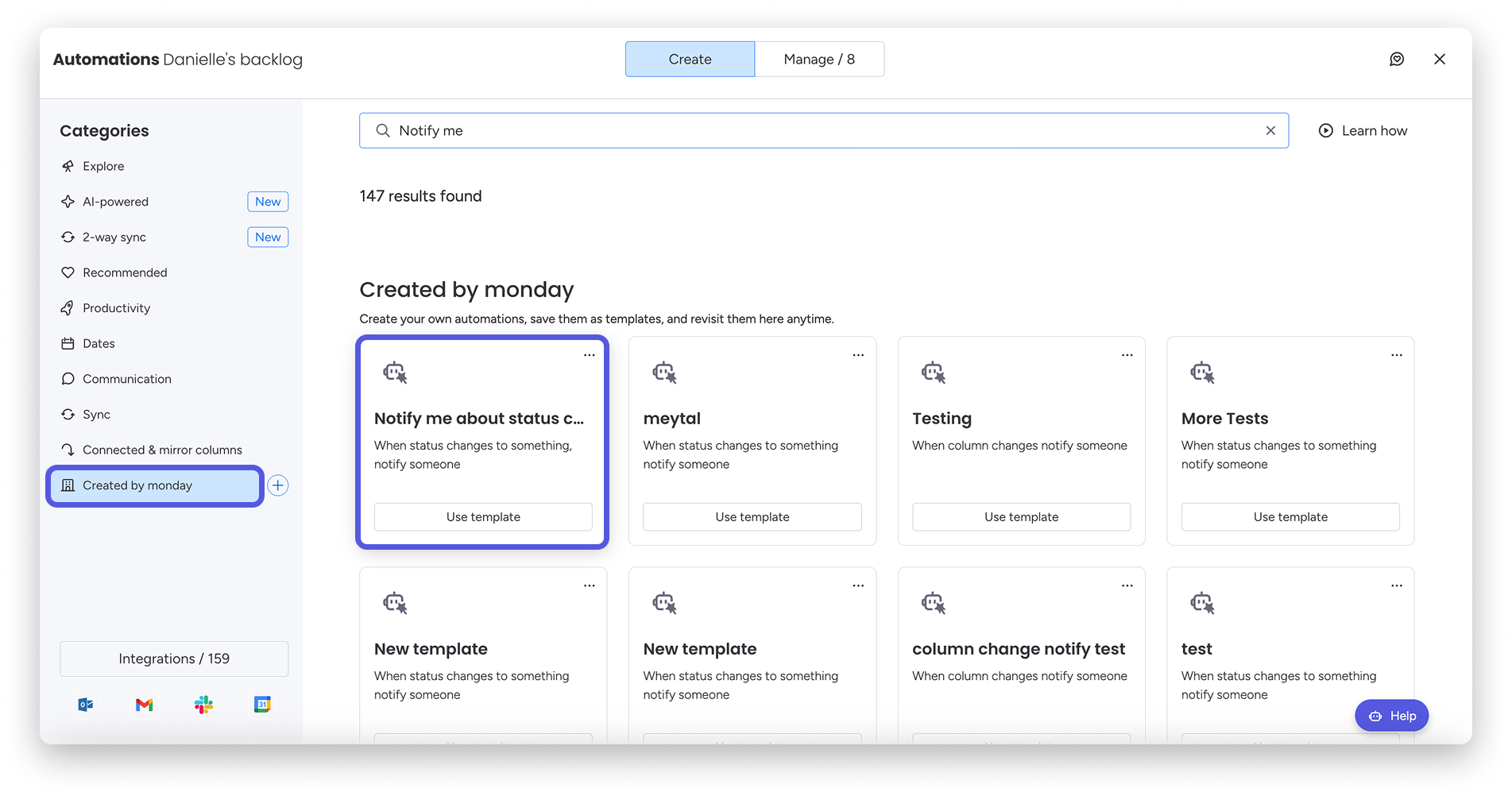Open Slack integration icon

click(x=203, y=705)
